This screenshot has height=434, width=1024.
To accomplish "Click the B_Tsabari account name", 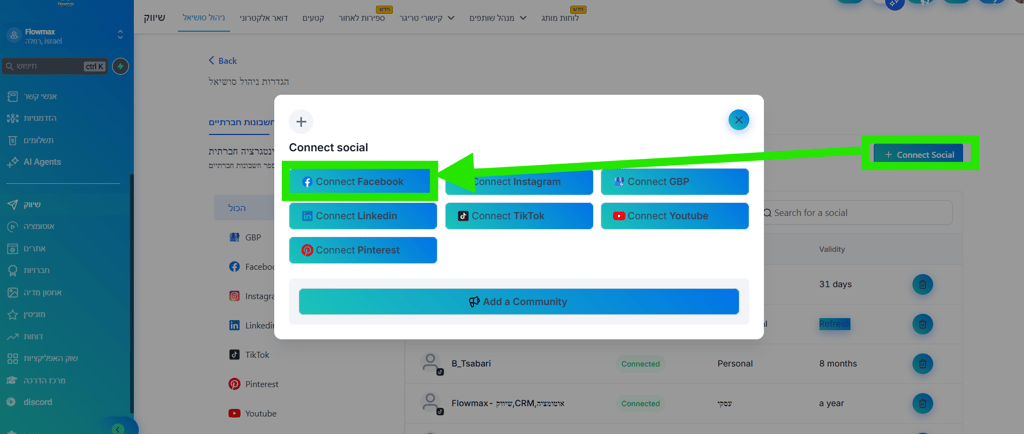I will click(x=471, y=364).
